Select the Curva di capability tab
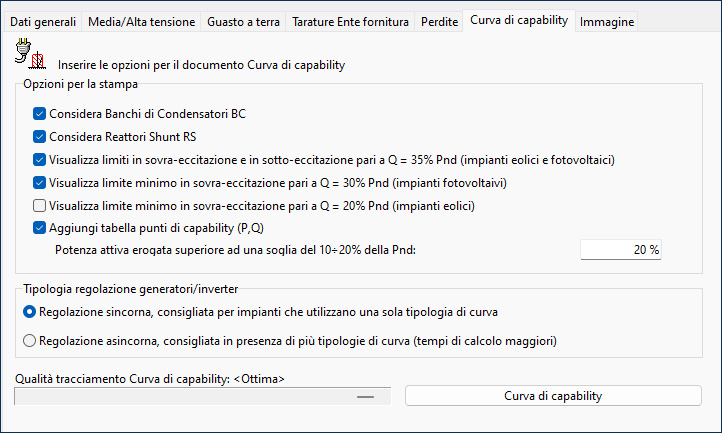Viewport: 722px width, 433px height. (x=519, y=20)
